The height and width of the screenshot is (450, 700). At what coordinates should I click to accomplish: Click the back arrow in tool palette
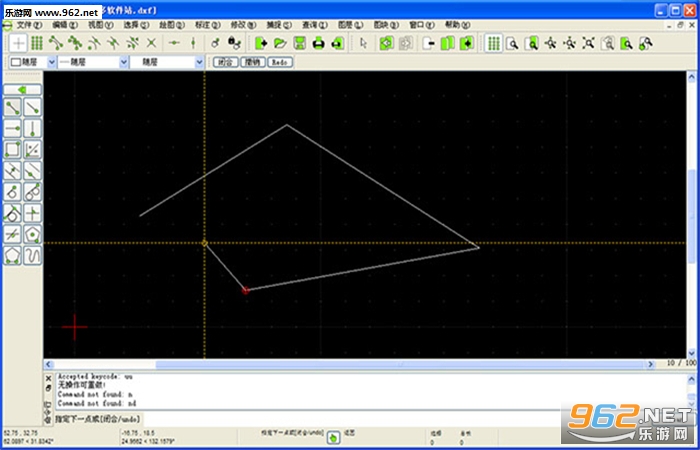(22, 90)
